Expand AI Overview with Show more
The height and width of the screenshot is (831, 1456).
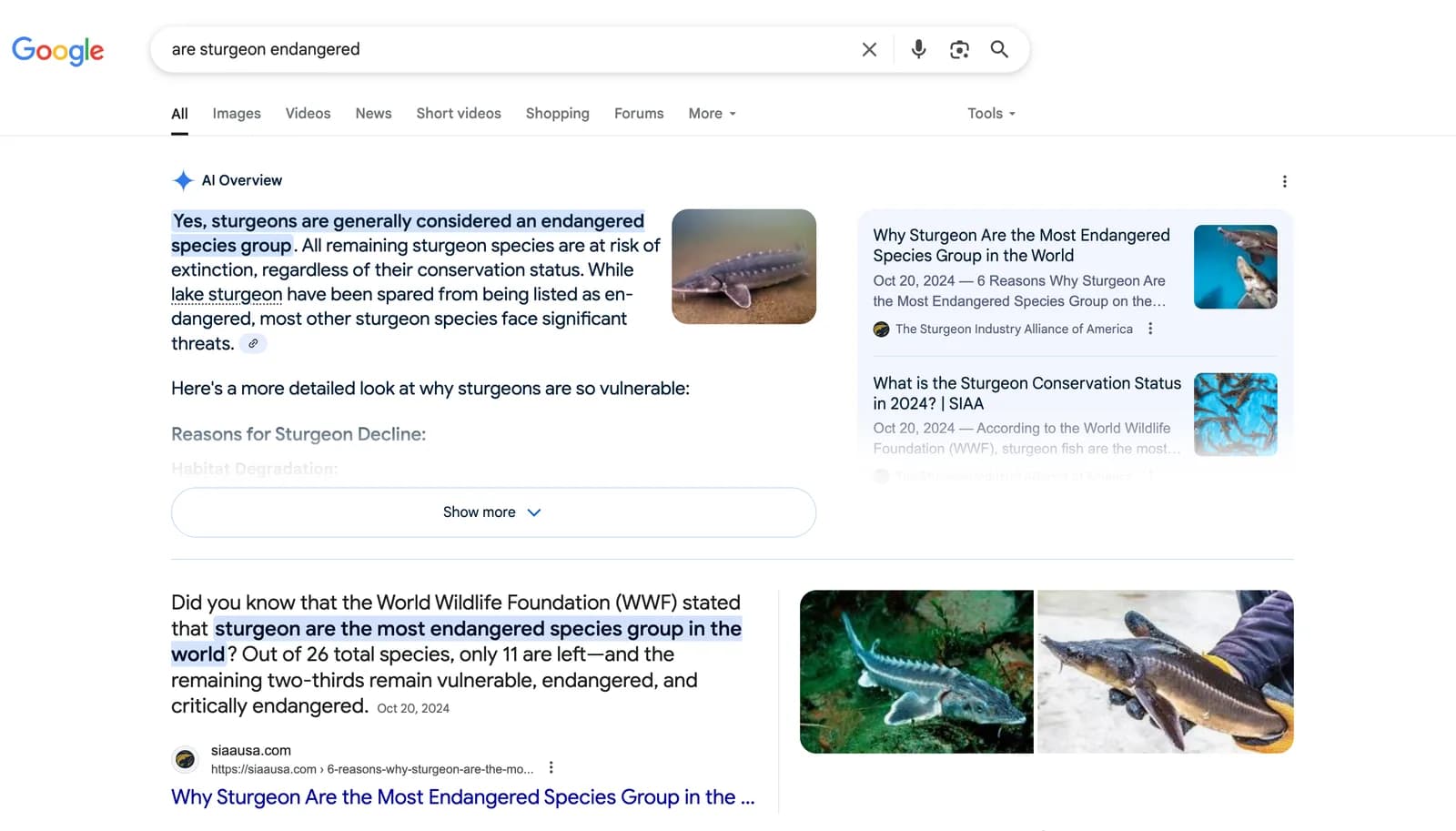pos(493,512)
